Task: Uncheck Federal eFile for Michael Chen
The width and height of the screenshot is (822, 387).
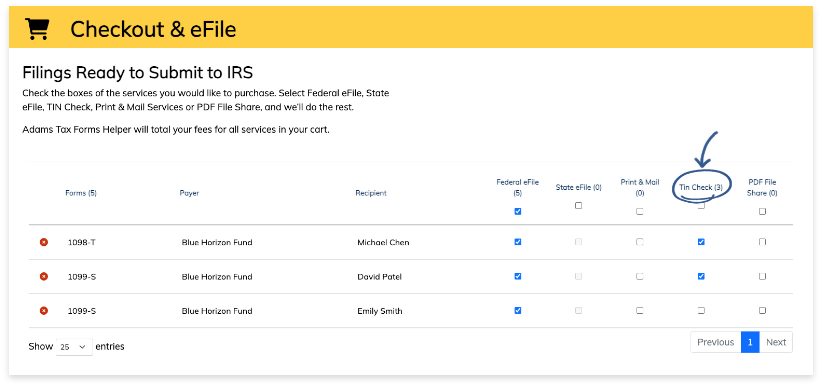Action: point(518,242)
